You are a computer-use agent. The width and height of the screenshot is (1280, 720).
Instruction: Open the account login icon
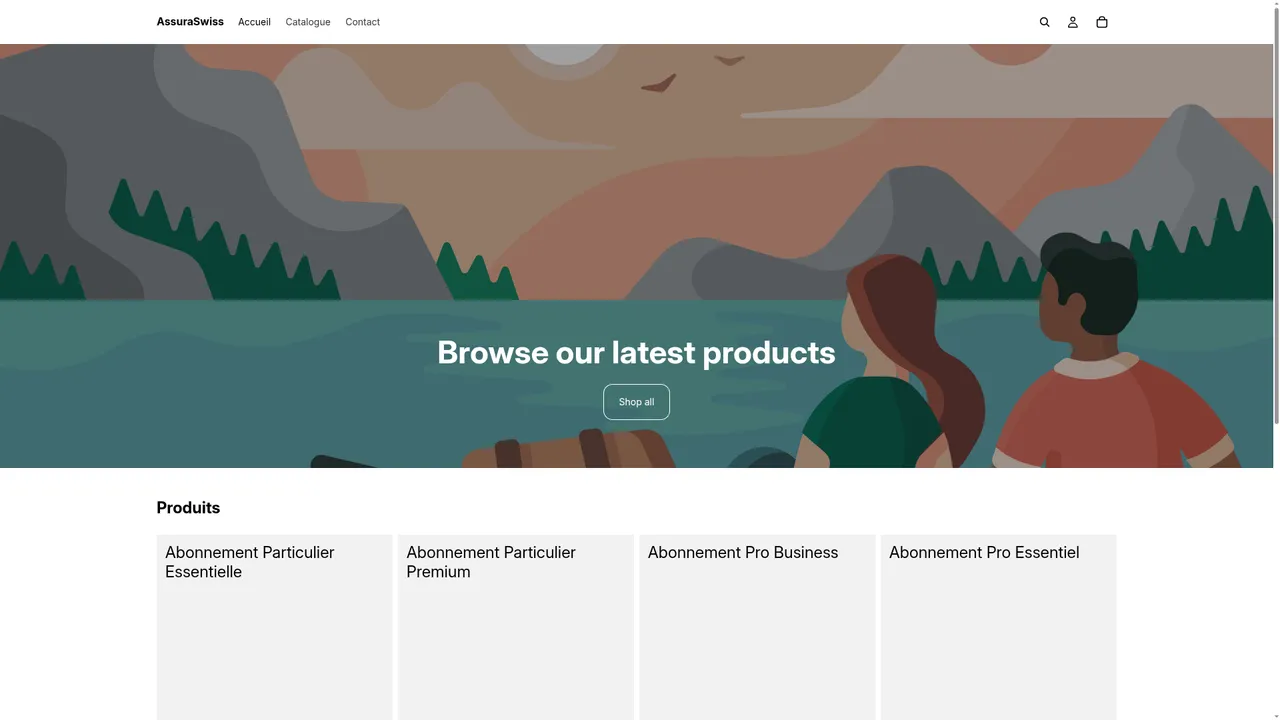click(x=1073, y=22)
